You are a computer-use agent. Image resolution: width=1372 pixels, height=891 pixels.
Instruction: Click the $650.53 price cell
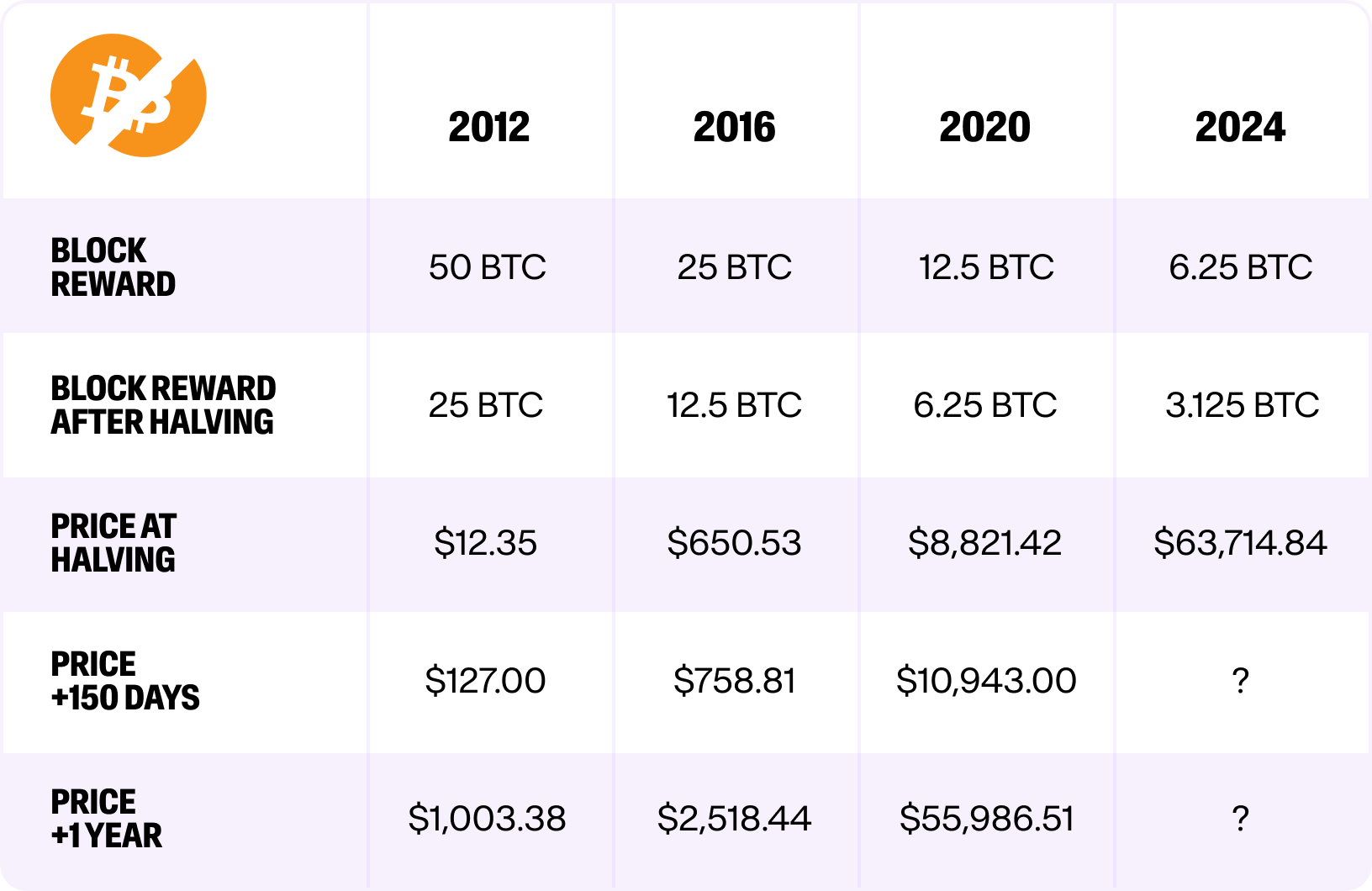[x=735, y=543]
